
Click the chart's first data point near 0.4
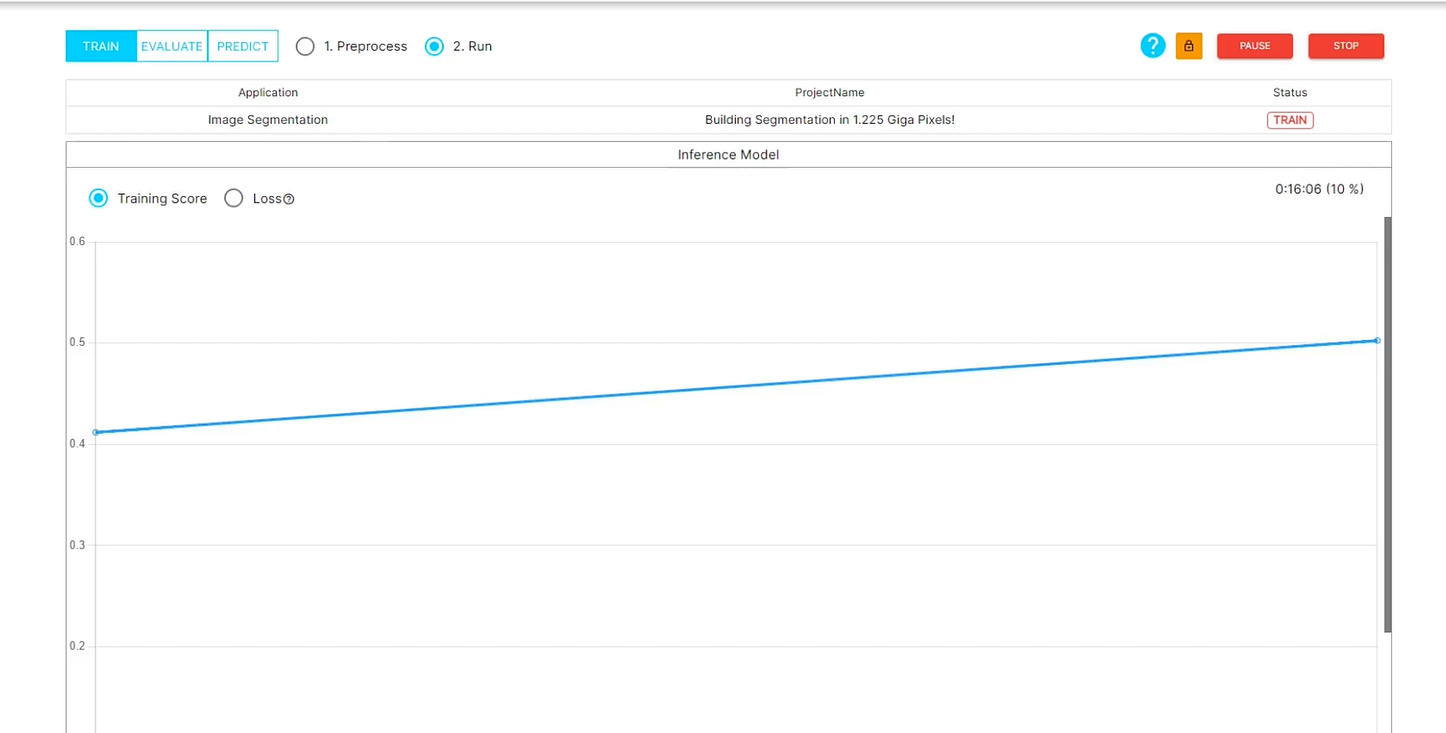(x=96, y=432)
